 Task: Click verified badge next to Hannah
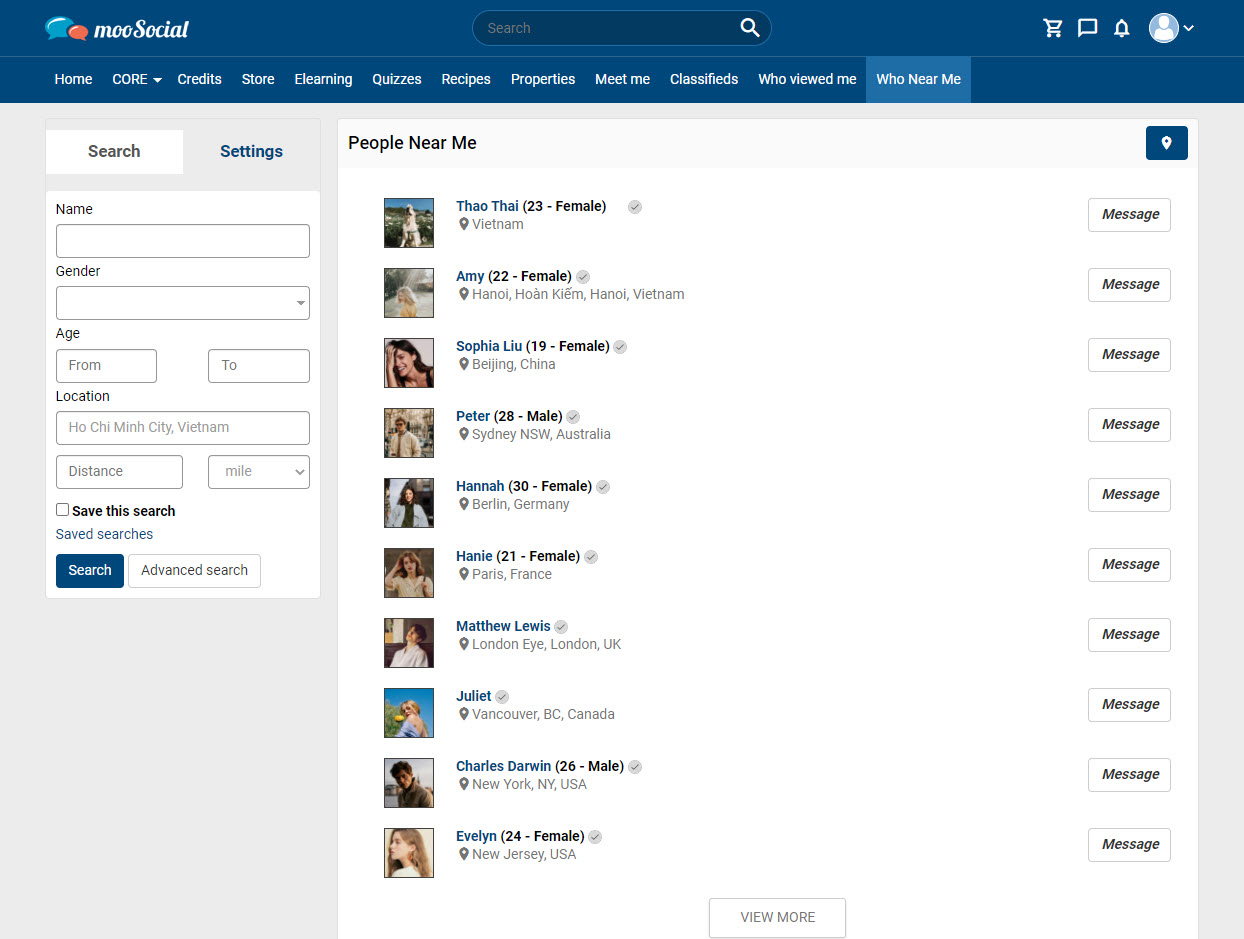pyautogui.click(x=603, y=487)
